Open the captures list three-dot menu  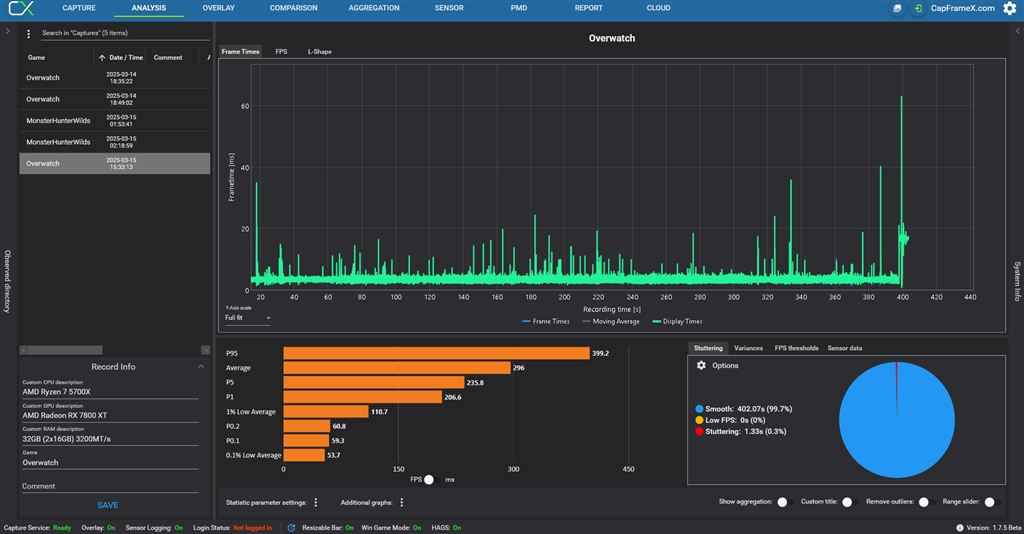(x=28, y=33)
